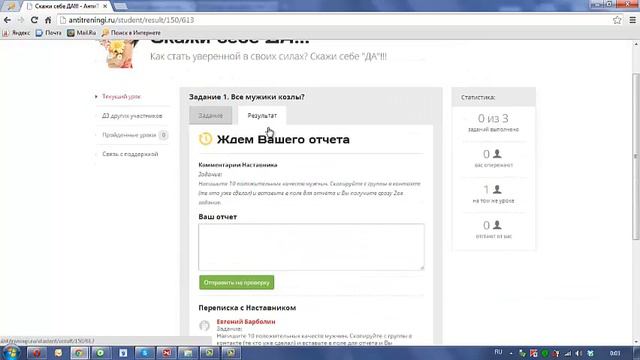Open a new browser tab
Screen dimensions: 640x360
click(120, 6)
